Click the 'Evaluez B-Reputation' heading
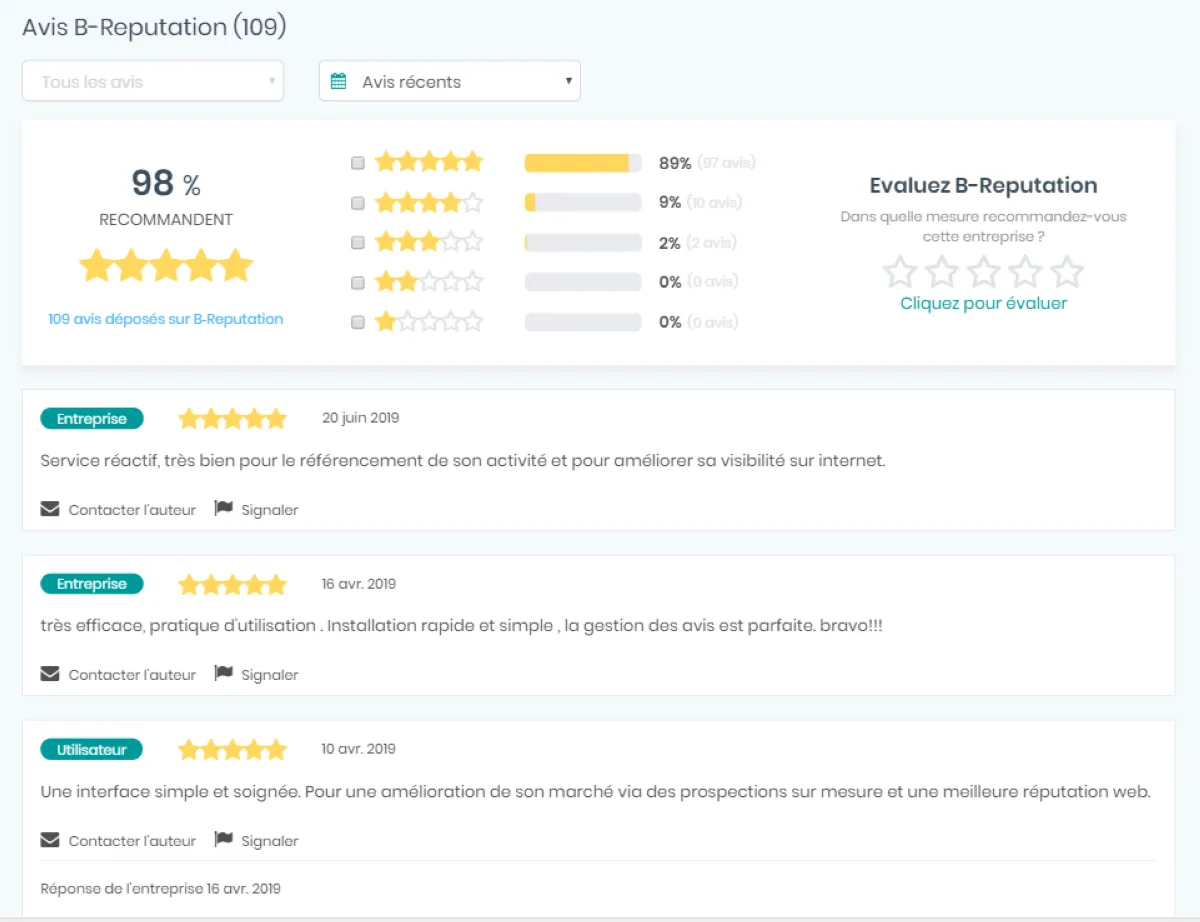The width and height of the screenshot is (1200, 922). (x=984, y=185)
